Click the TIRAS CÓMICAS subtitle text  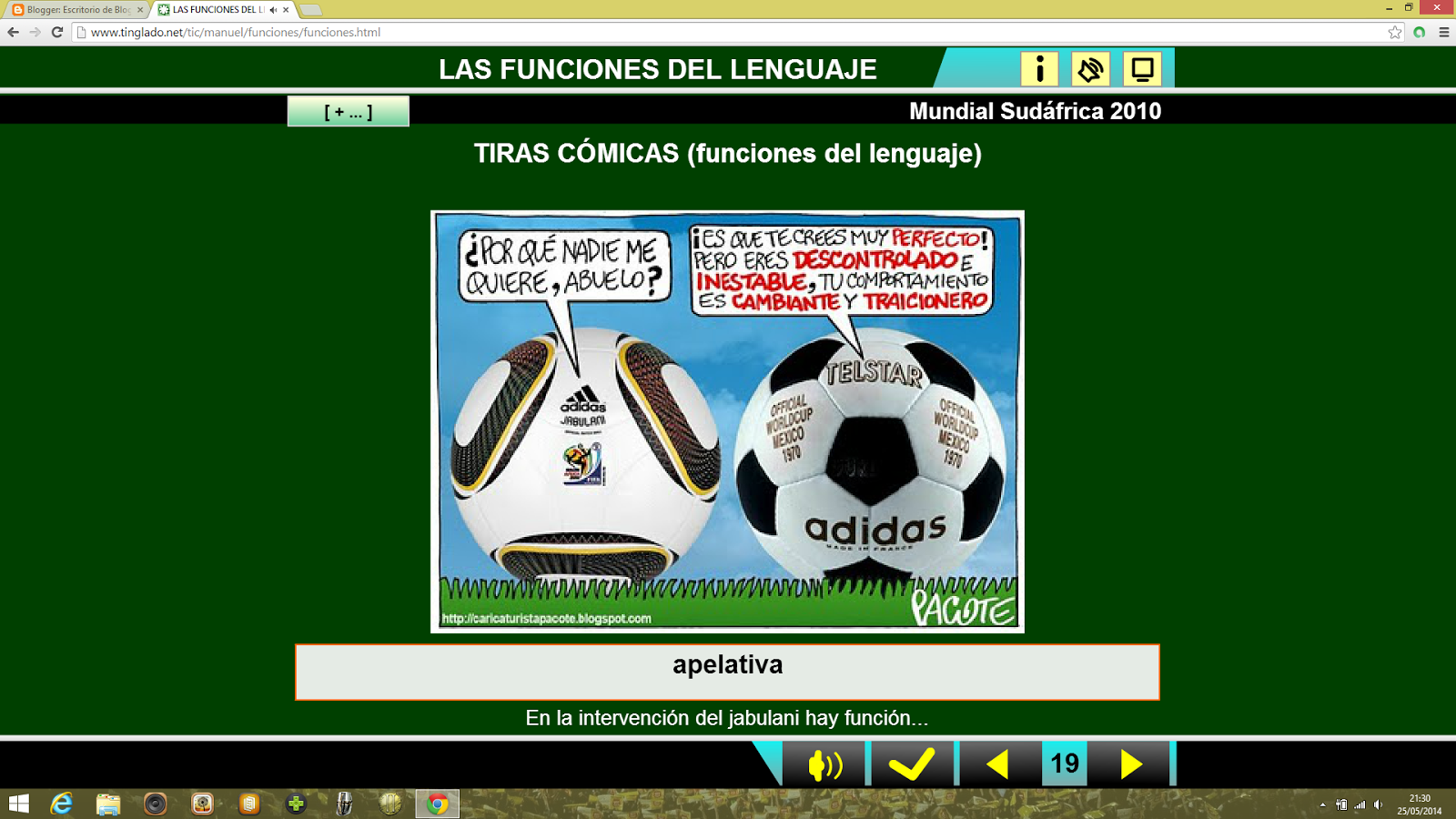[x=727, y=153]
